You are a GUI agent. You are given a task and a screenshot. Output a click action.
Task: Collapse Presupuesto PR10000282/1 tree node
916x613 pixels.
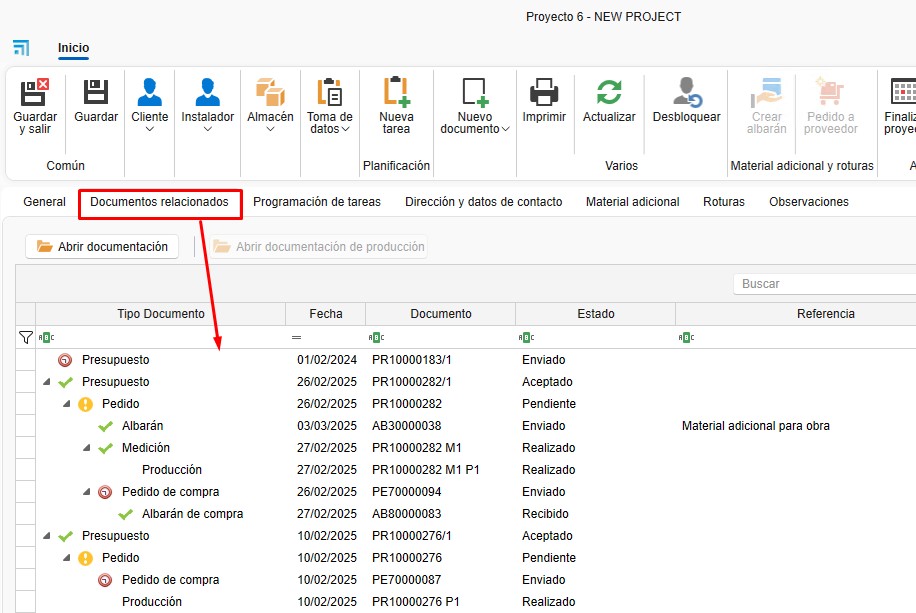point(47,382)
